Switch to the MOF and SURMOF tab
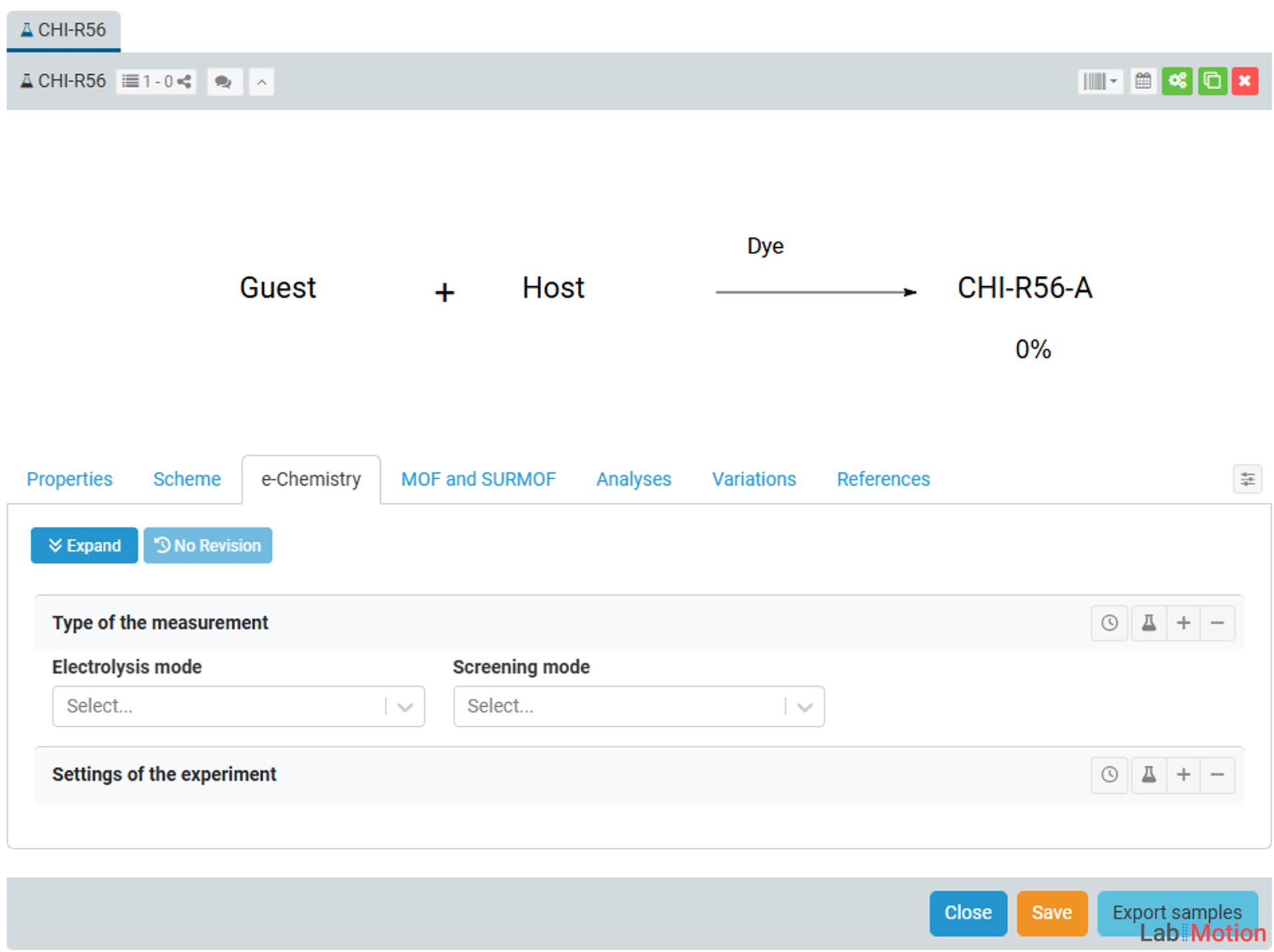The height and width of the screenshot is (952, 1274). click(x=478, y=479)
